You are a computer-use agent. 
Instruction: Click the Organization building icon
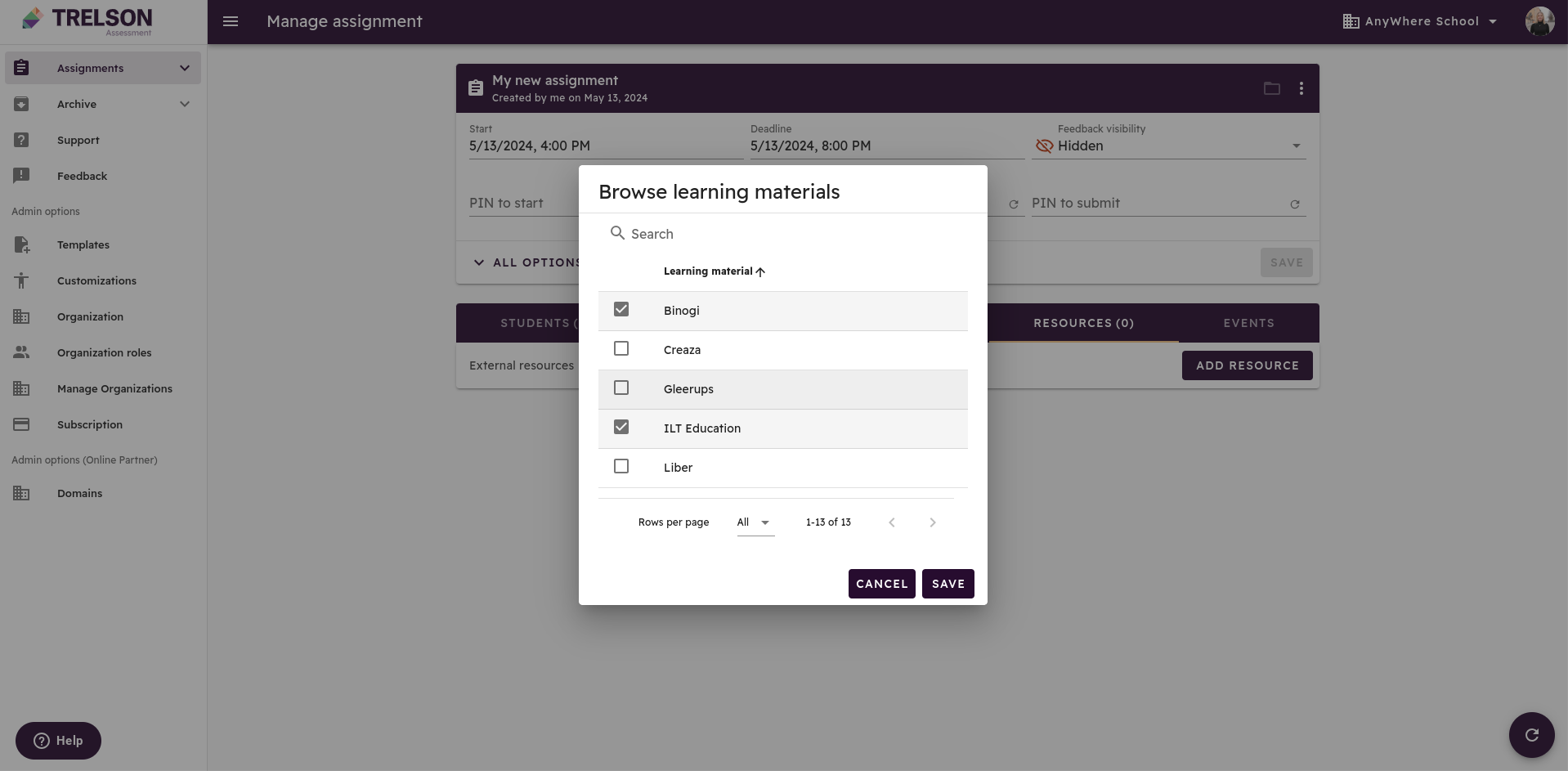22,316
